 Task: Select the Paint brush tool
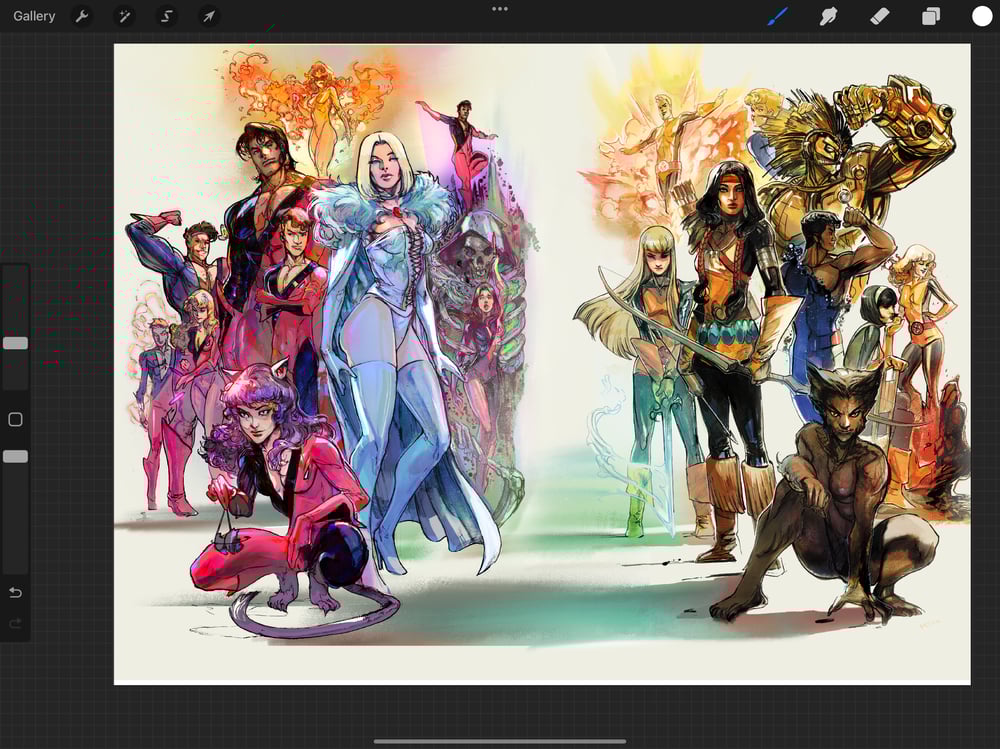click(x=778, y=16)
